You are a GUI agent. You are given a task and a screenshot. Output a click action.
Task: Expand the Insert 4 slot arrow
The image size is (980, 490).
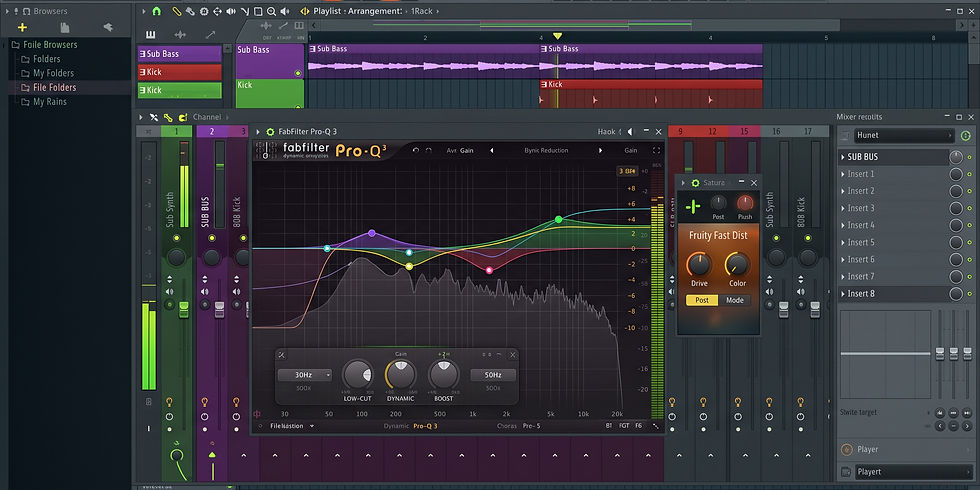coord(842,225)
